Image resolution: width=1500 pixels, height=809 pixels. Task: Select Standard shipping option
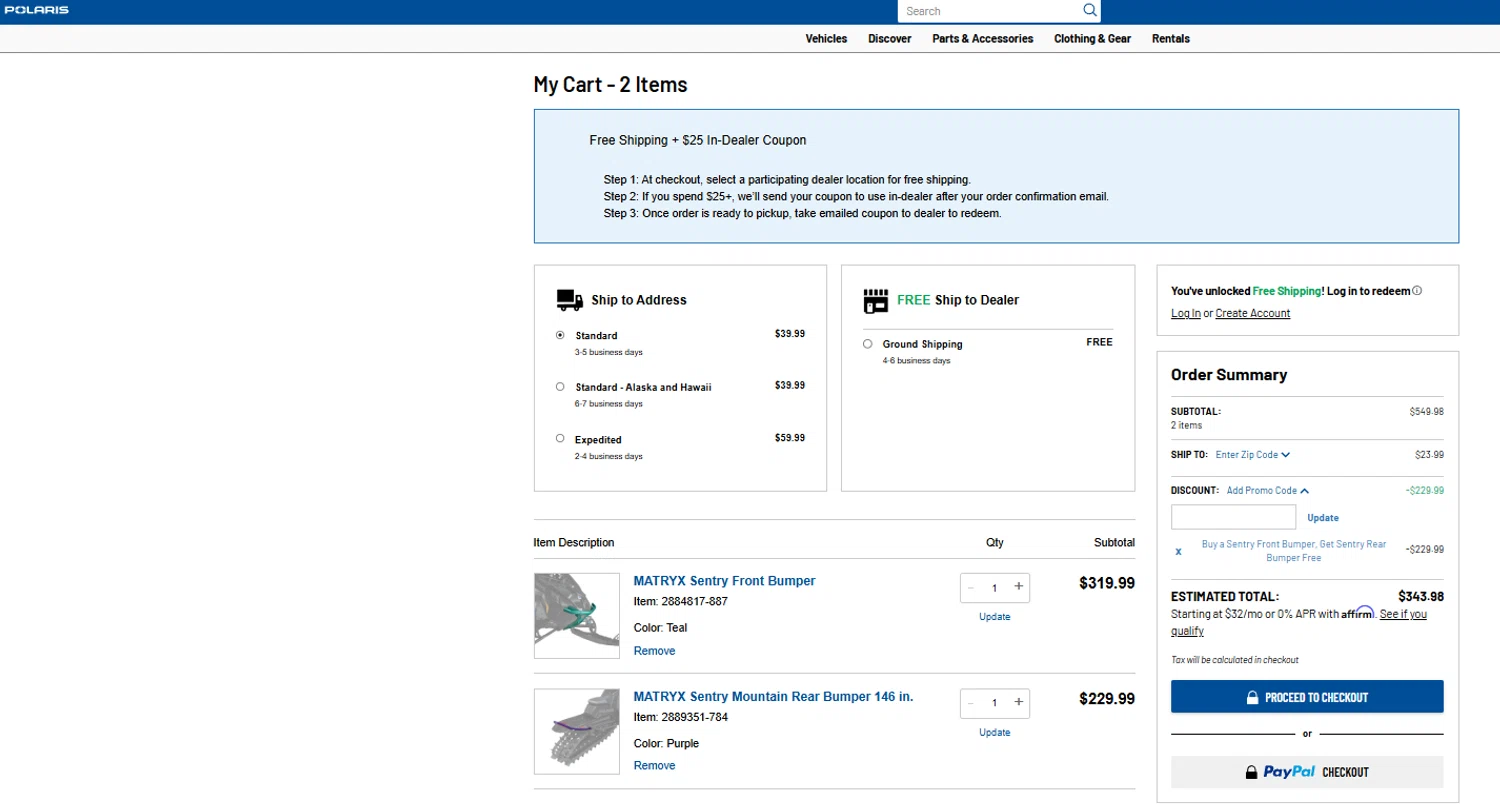[560, 335]
